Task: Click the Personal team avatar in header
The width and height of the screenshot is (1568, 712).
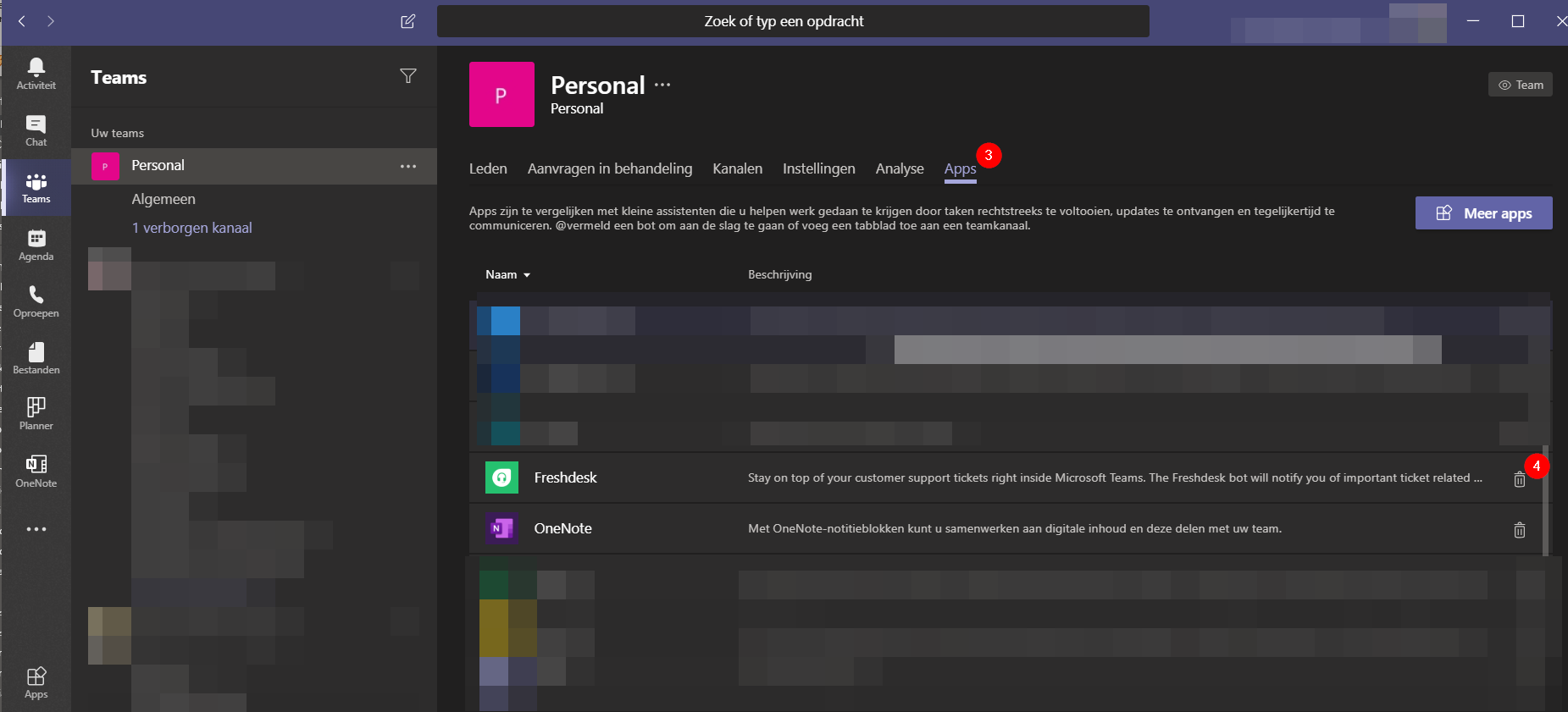Action: point(501,94)
